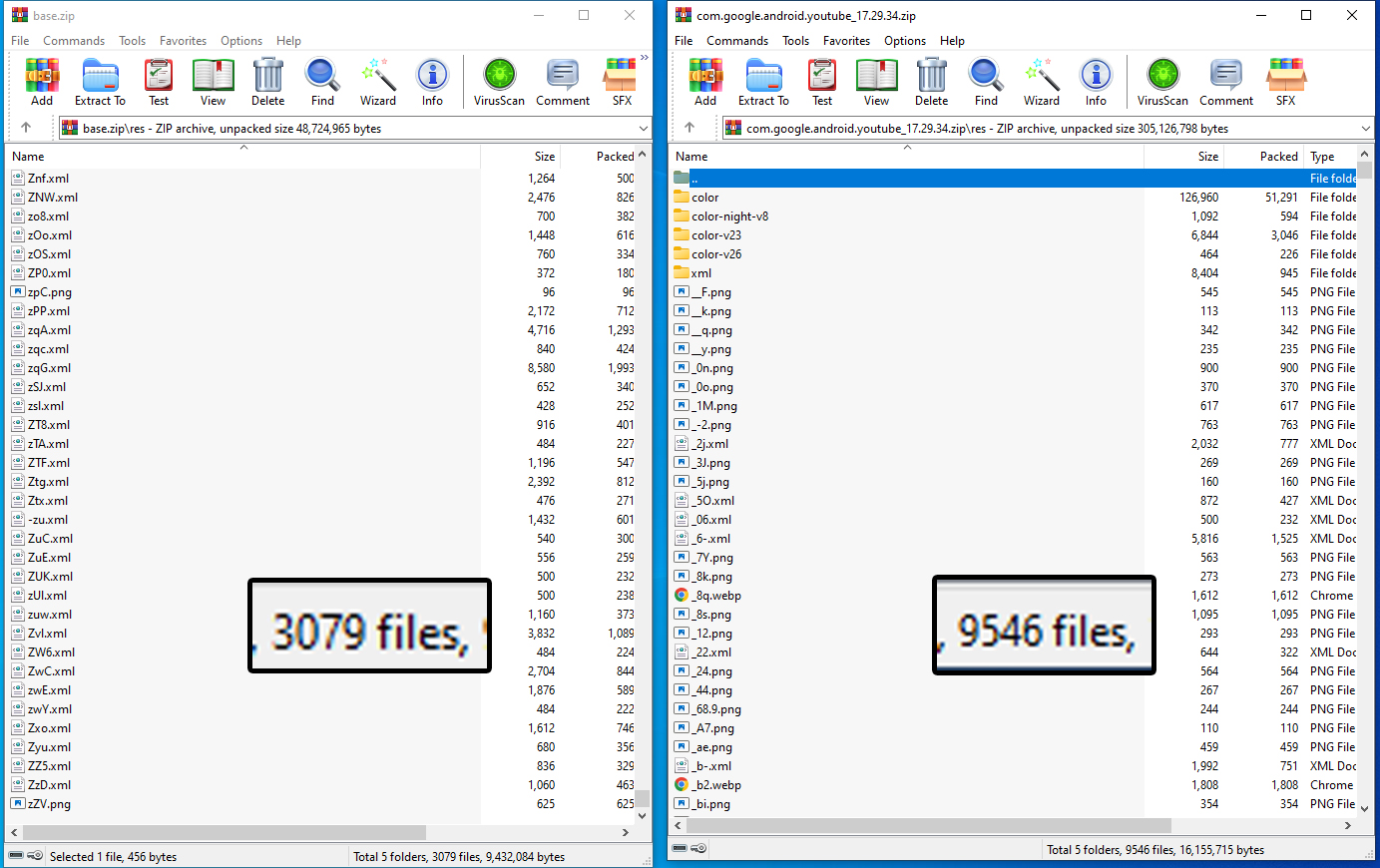1380x868 pixels.
Task: Click VirusScan icon in base.zip window
Action: pyautogui.click(x=499, y=82)
